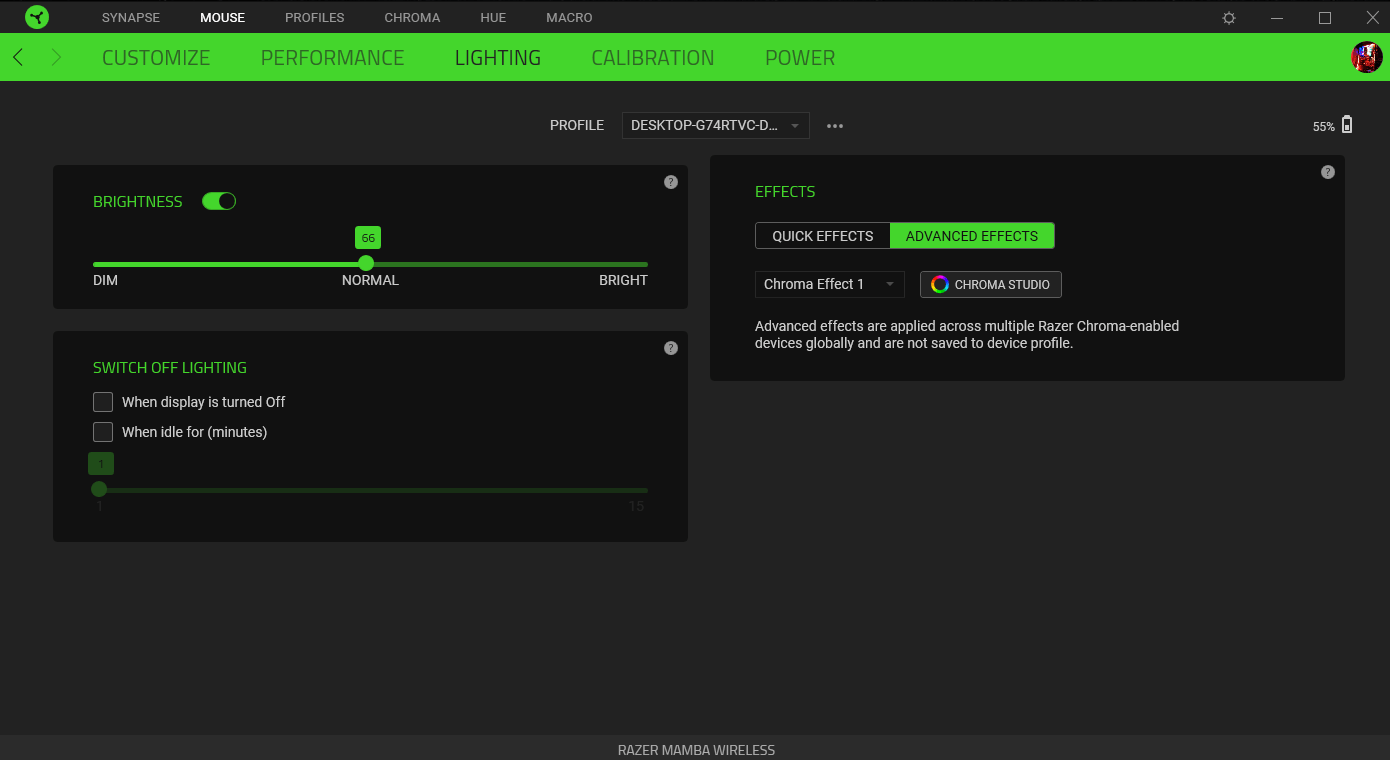This screenshot has width=1390, height=760.
Task: Open the settings gear icon
Action: pyautogui.click(x=1229, y=18)
